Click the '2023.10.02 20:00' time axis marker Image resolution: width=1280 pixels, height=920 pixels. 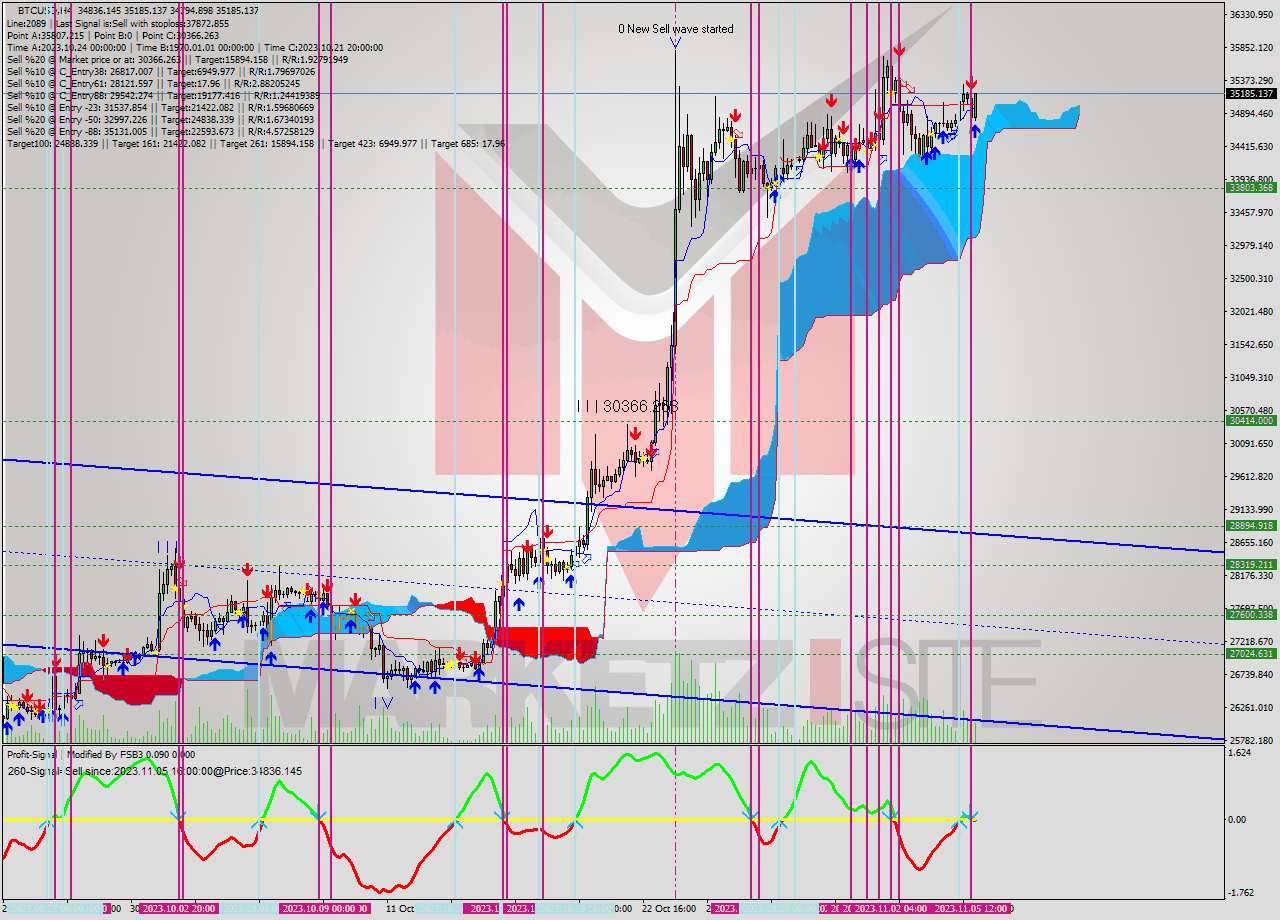pyautogui.click(x=179, y=909)
